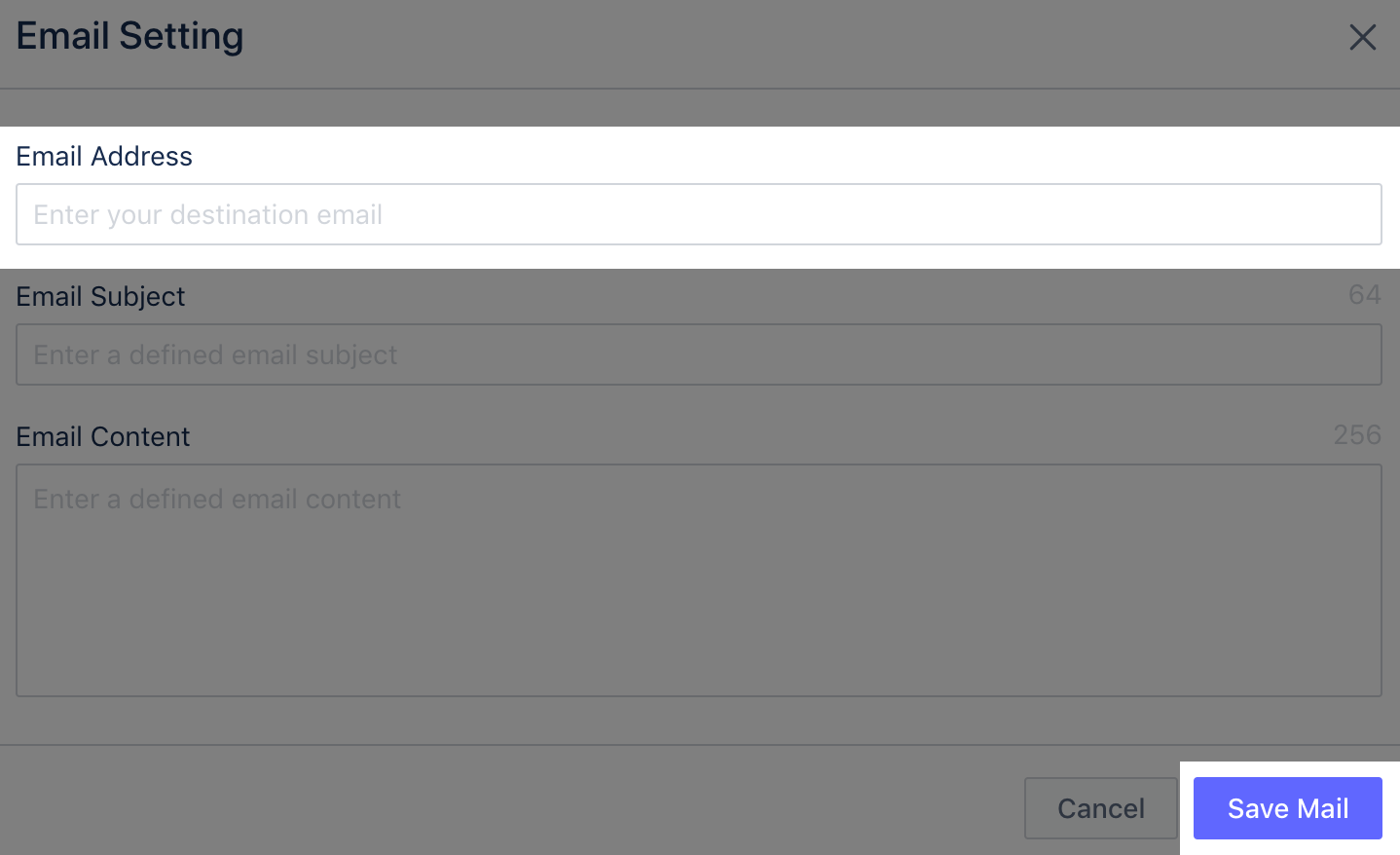Focus the Email Address input field
Viewport: 1400px width, 855px height.
click(x=699, y=214)
